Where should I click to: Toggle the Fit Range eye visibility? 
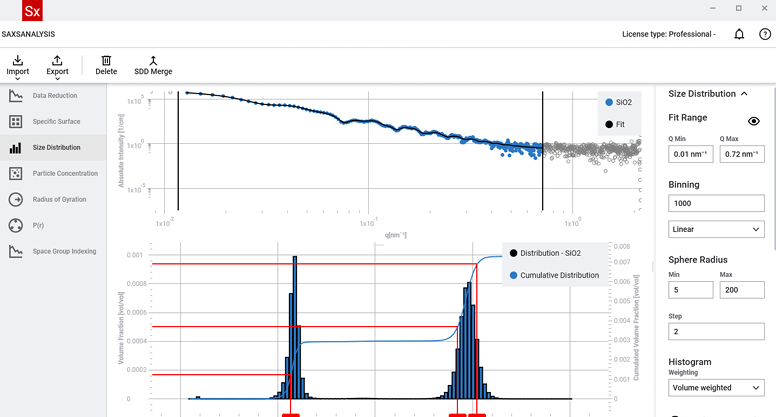coord(755,120)
